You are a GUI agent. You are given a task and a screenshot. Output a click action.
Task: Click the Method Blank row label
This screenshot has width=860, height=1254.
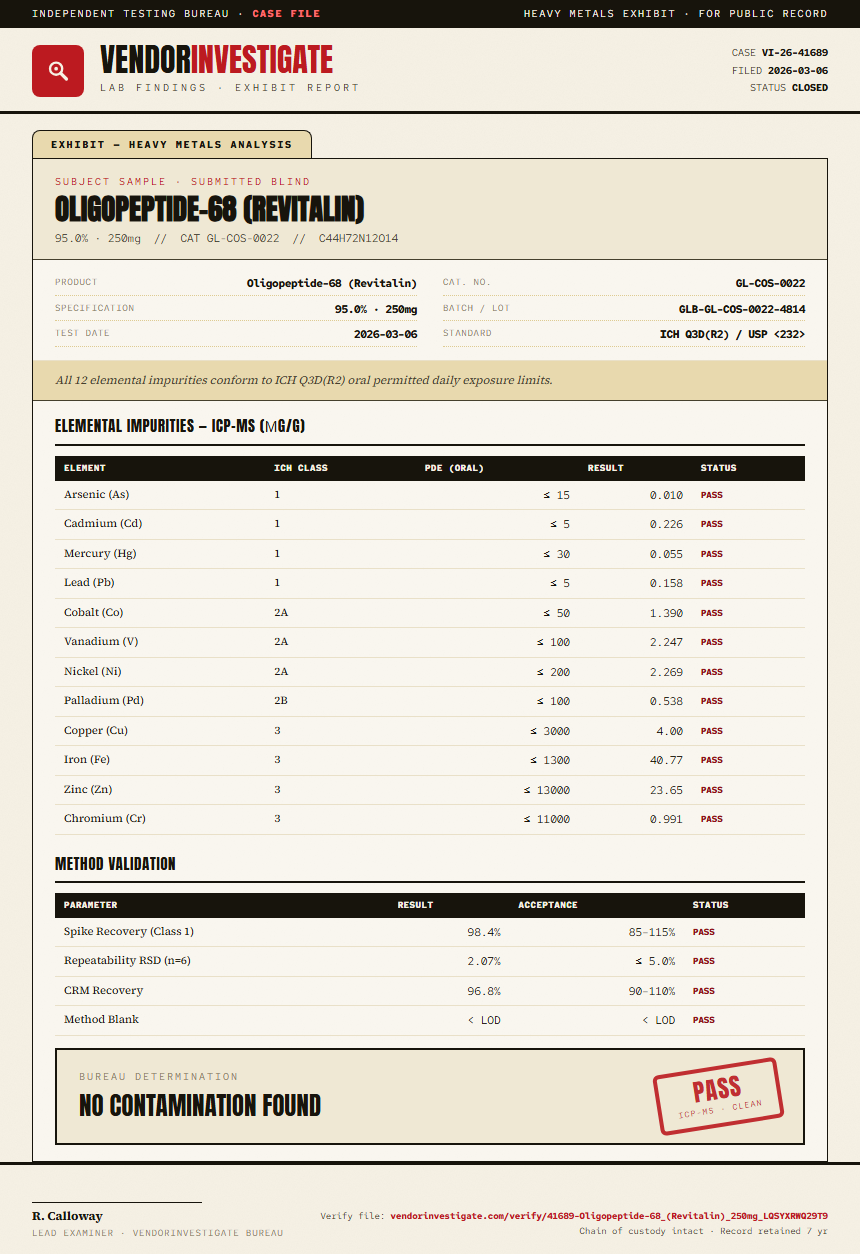[101, 1020]
